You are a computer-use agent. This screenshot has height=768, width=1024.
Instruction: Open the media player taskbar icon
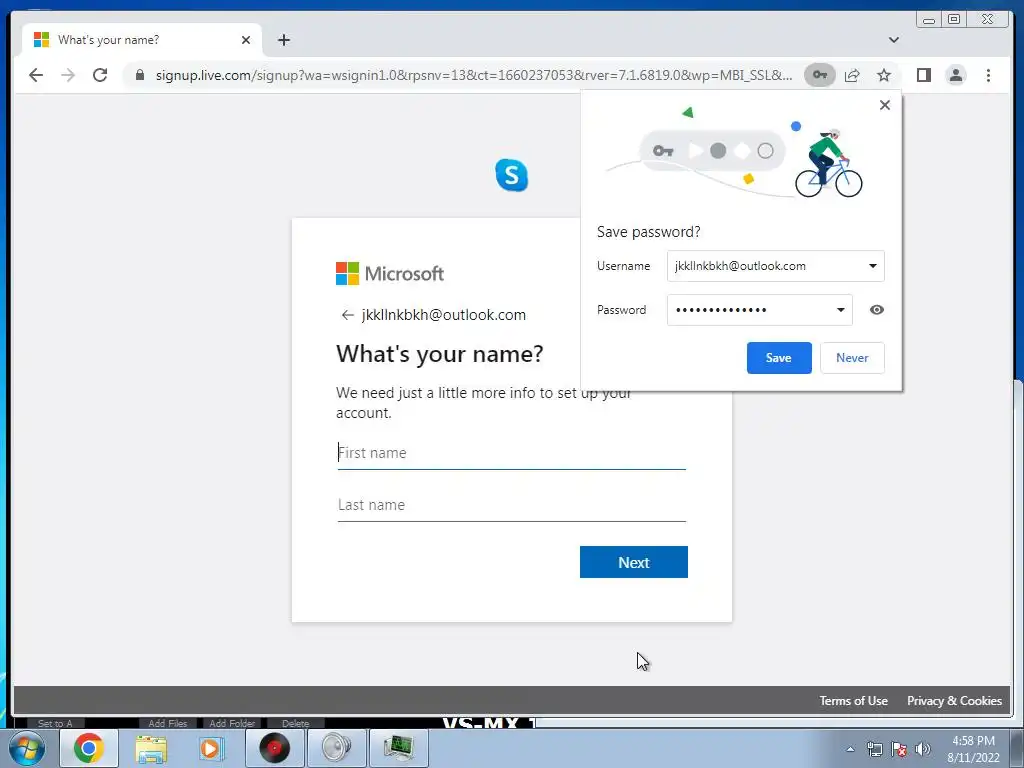(210, 748)
